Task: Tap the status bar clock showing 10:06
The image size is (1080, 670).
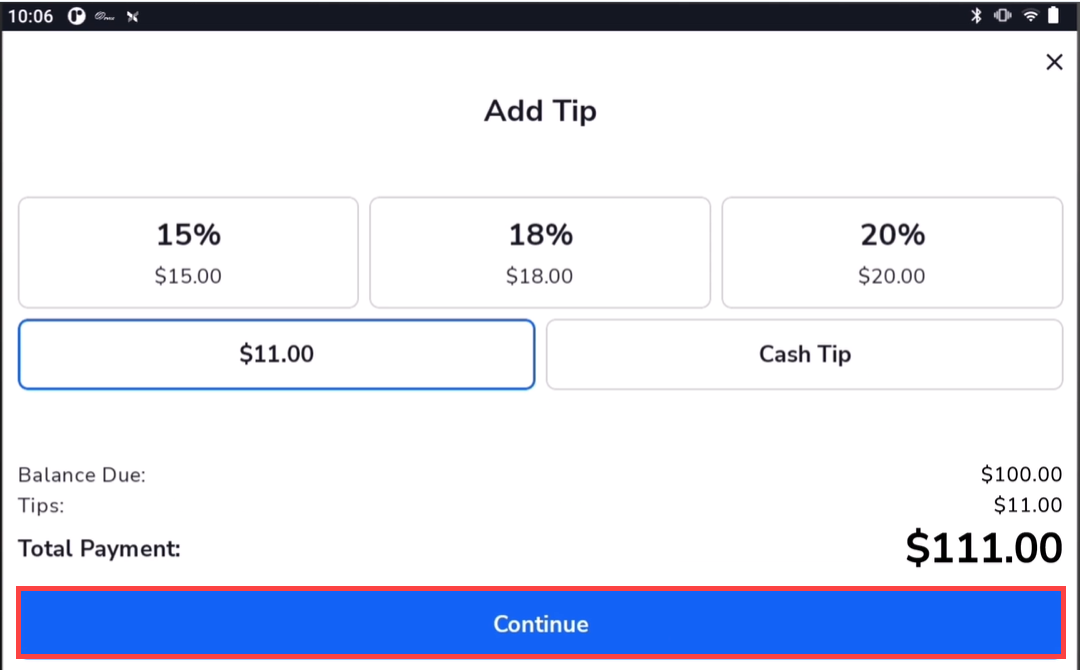Action: point(31,16)
